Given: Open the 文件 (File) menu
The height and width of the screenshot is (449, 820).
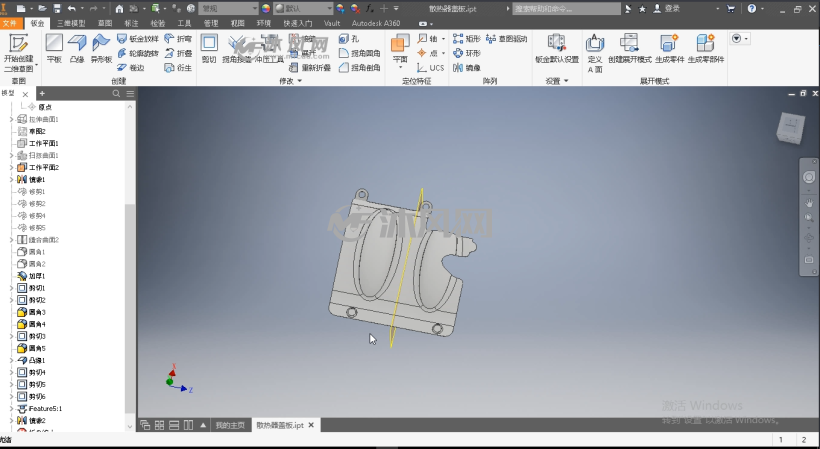Looking at the screenshot, I should (9, 23).
